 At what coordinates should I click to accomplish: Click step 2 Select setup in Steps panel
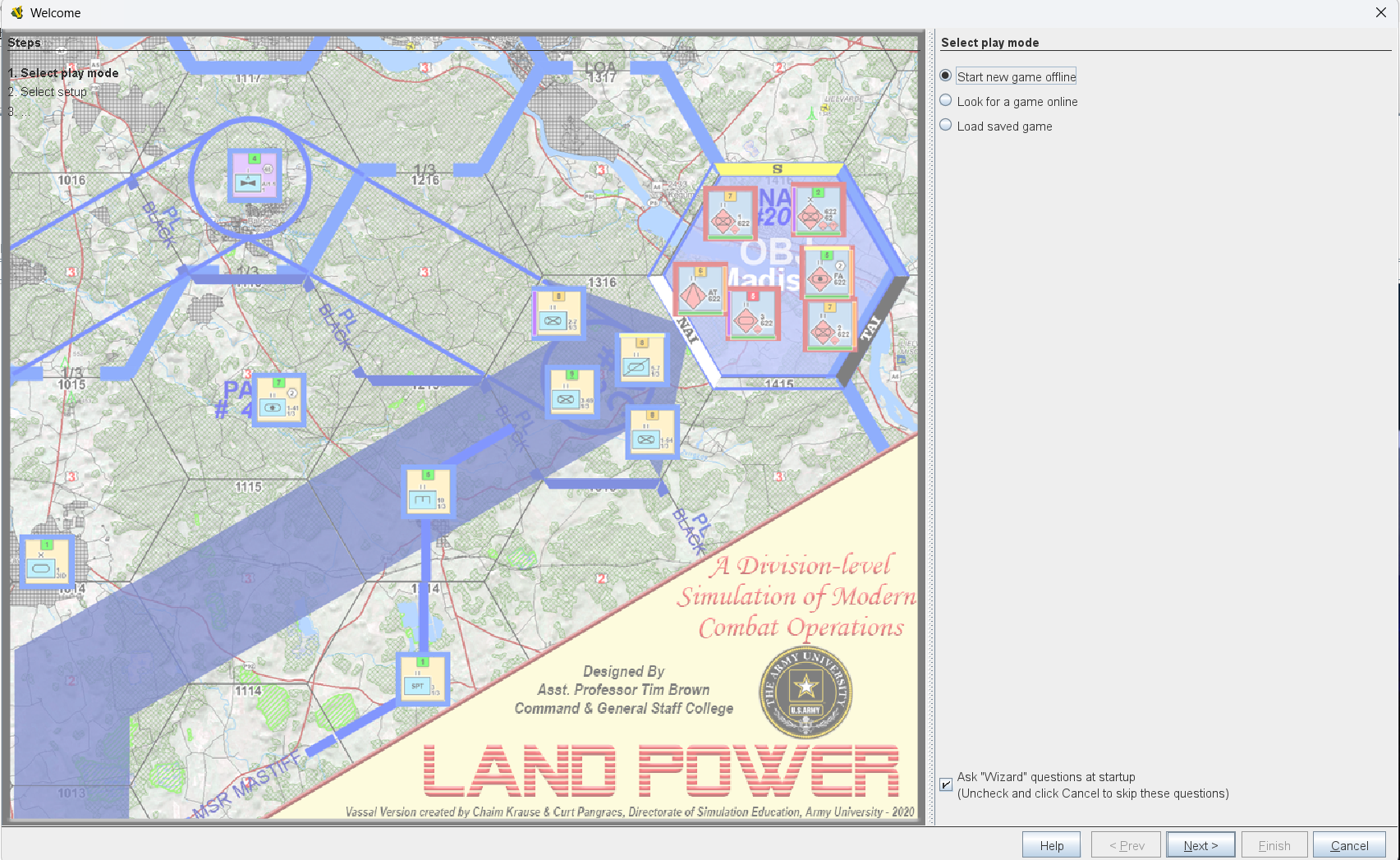48,91
